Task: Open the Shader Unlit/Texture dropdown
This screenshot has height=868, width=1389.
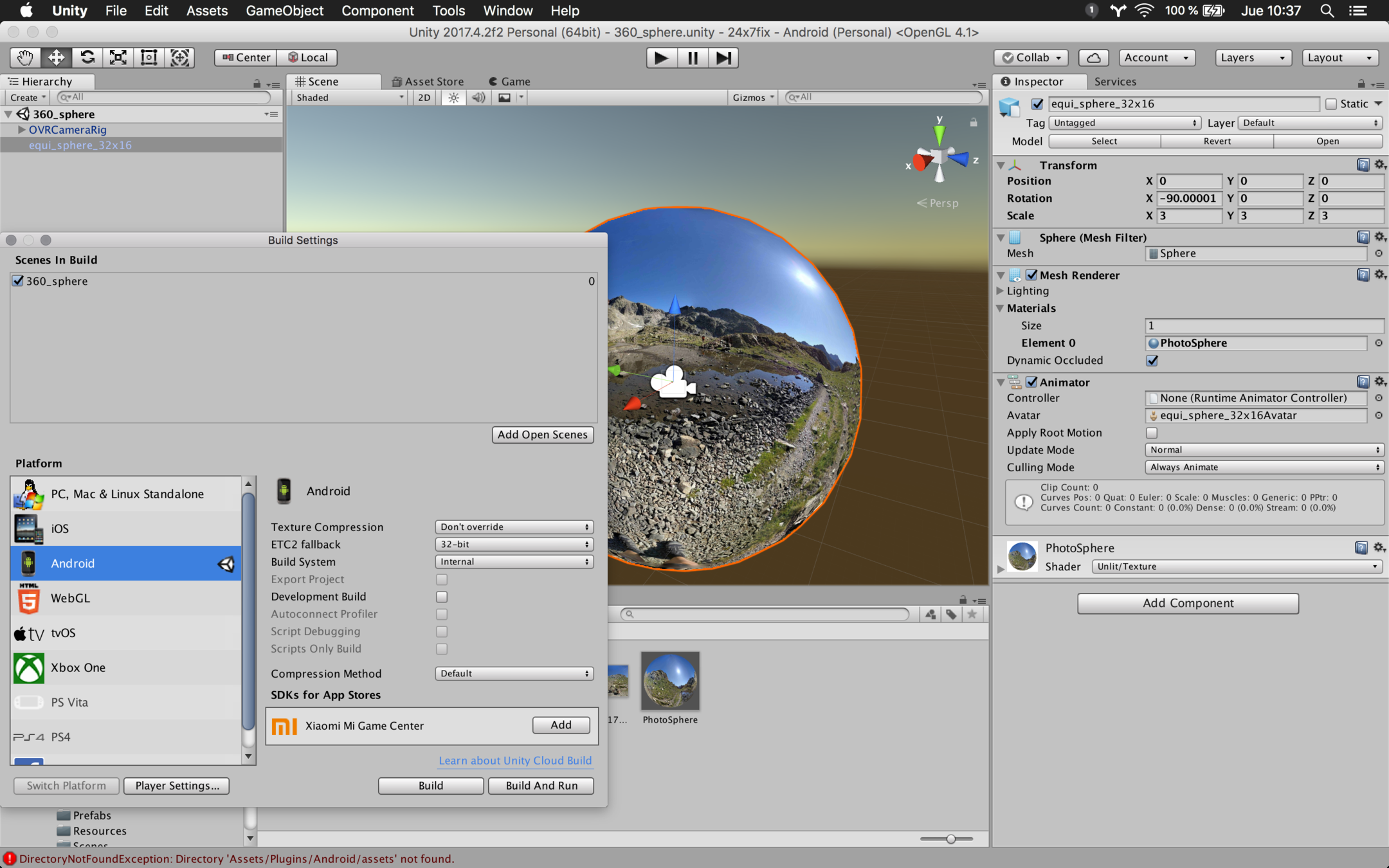Action: point(1235,566)
